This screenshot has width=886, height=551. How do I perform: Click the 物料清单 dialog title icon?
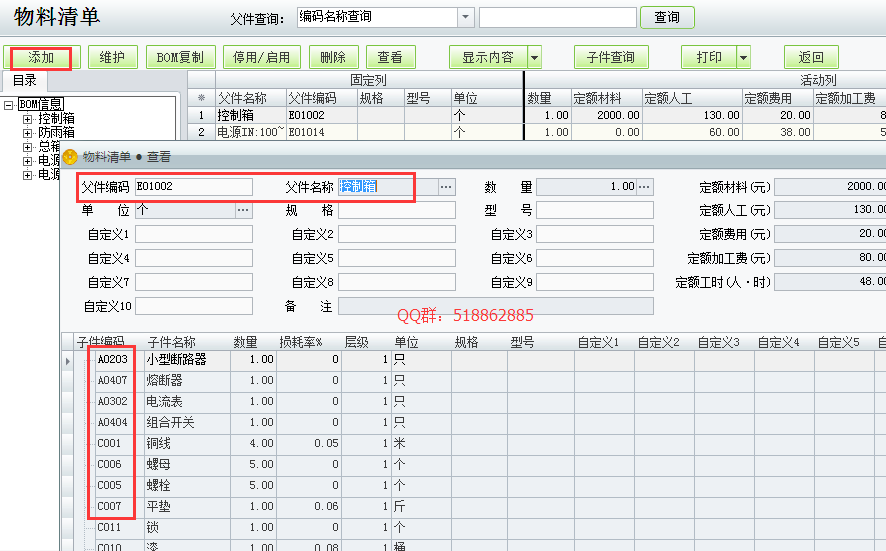coord(70,157)
